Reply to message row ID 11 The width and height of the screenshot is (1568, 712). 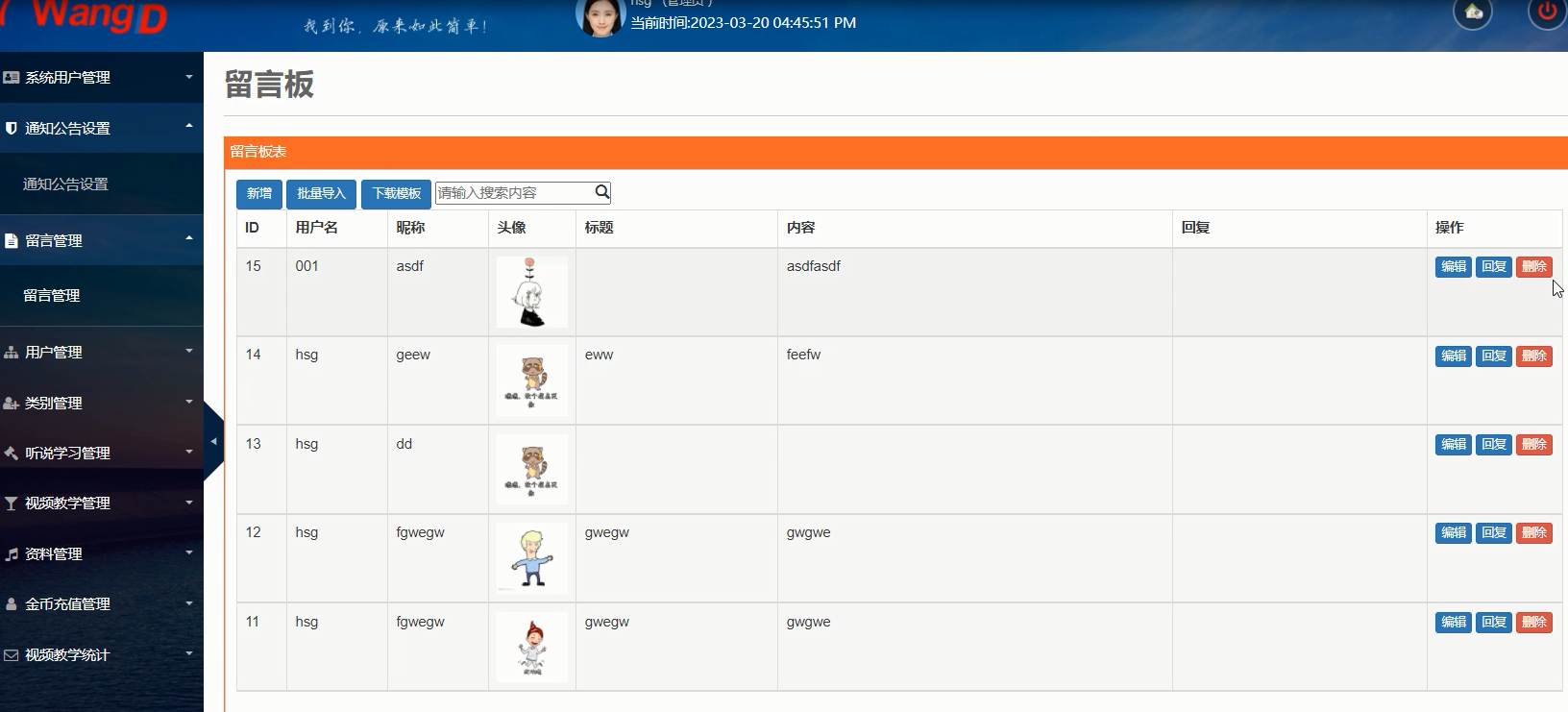click(x=1494, y=623)
